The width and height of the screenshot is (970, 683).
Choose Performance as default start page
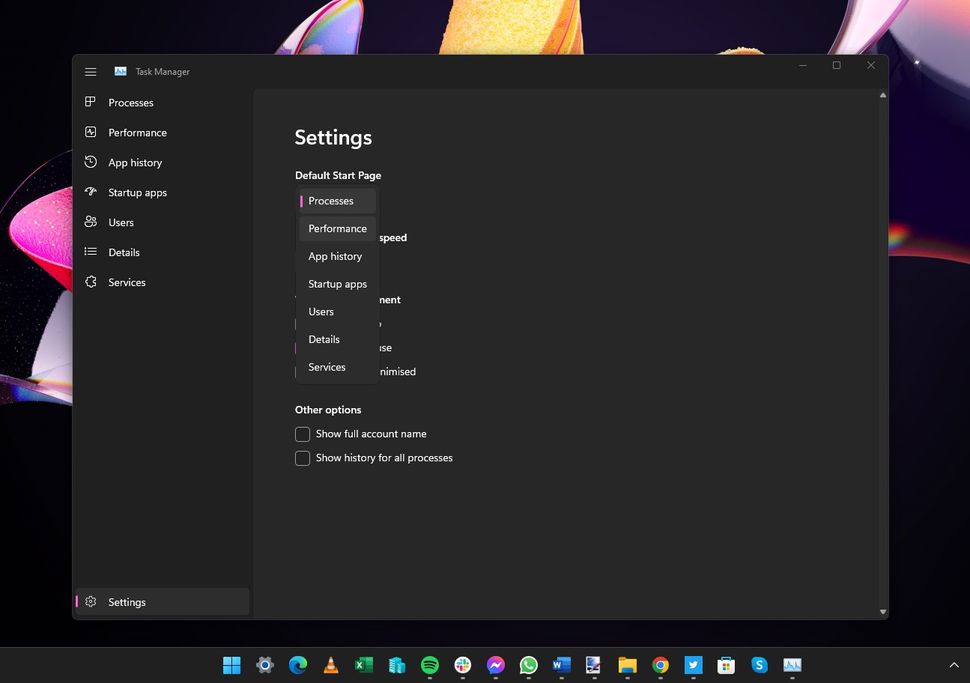click(337, 228)
